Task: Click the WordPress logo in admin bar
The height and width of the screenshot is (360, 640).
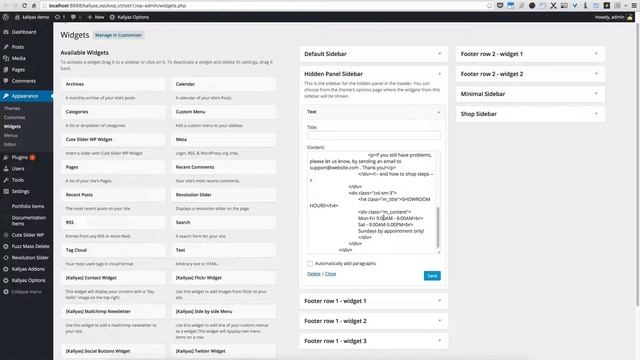Action: (5, 17)
